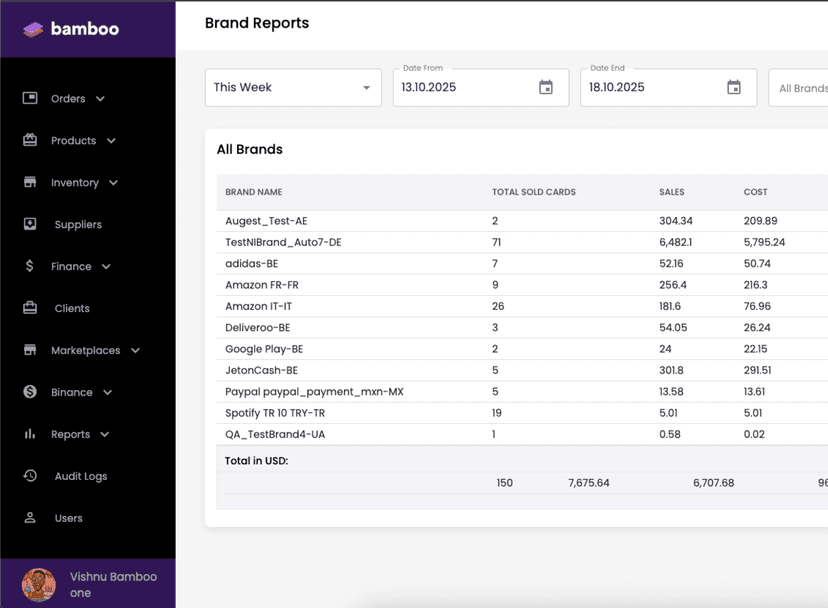The image size is (828, 608).
Task: Open the Date From calendar icon
Action: [x=546, y=87]
